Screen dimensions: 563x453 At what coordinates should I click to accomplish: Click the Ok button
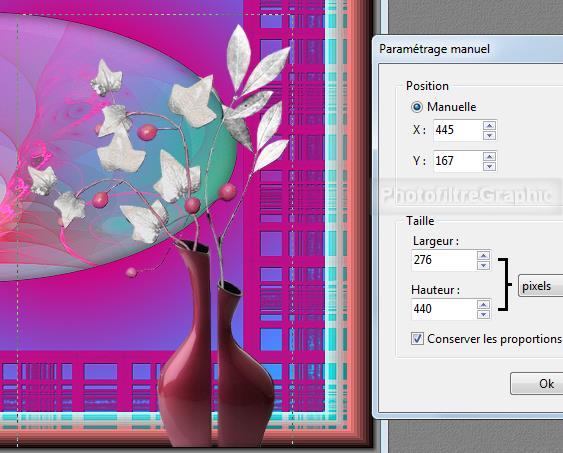point(536,384)
